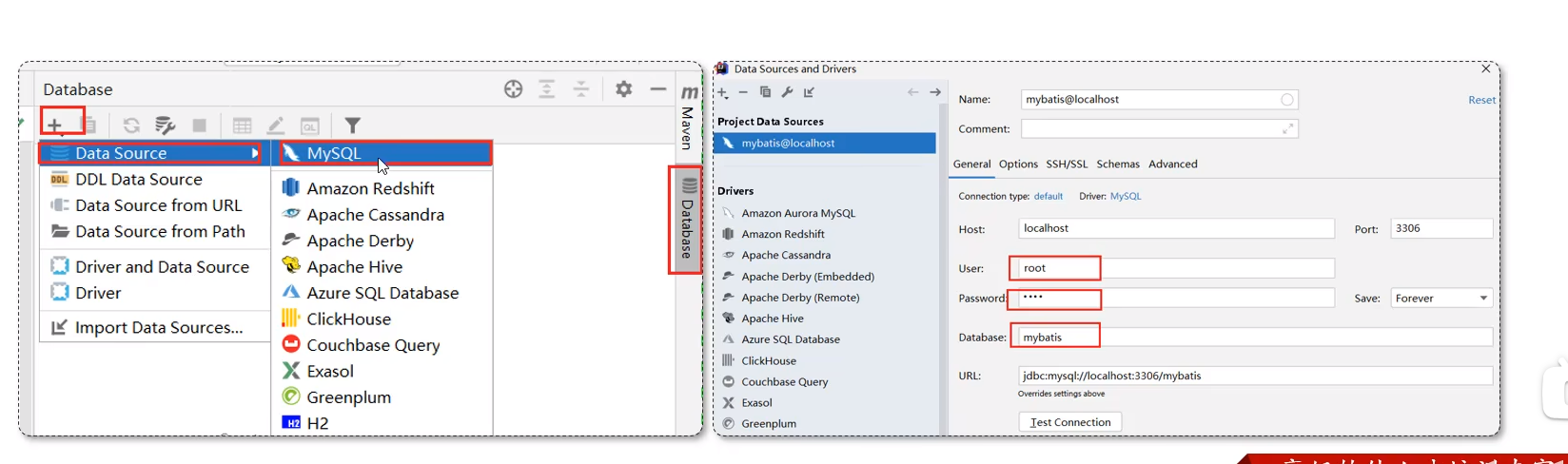Switch to the Schemas tab
The image size is (1568, 464).
(1118, 164)
